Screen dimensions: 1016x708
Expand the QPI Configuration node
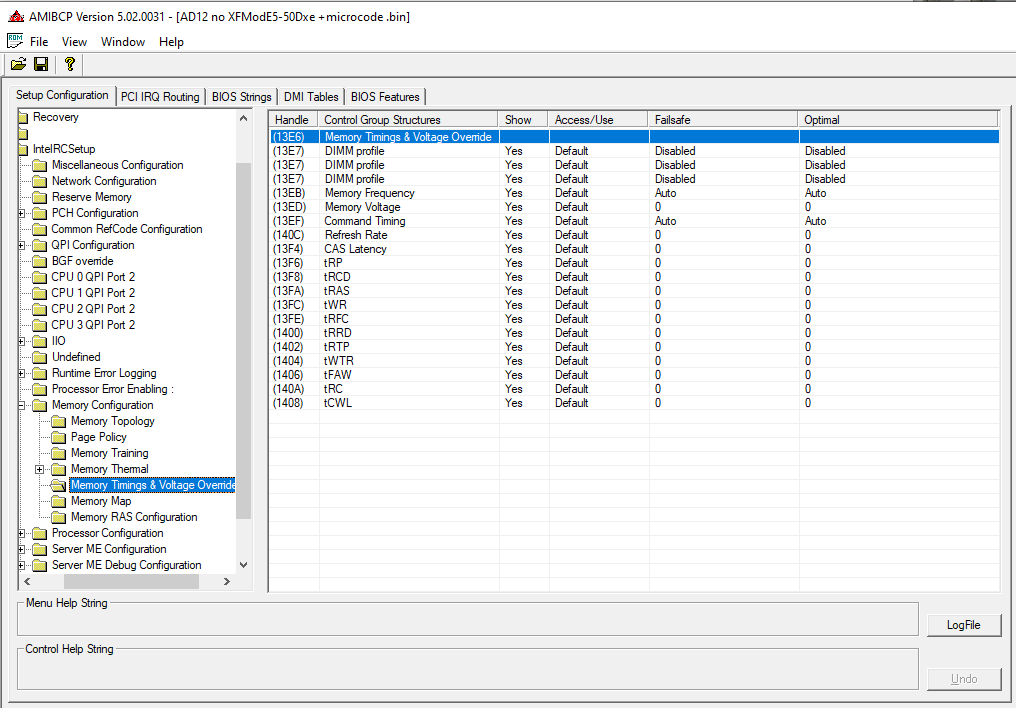coord(21,246)
